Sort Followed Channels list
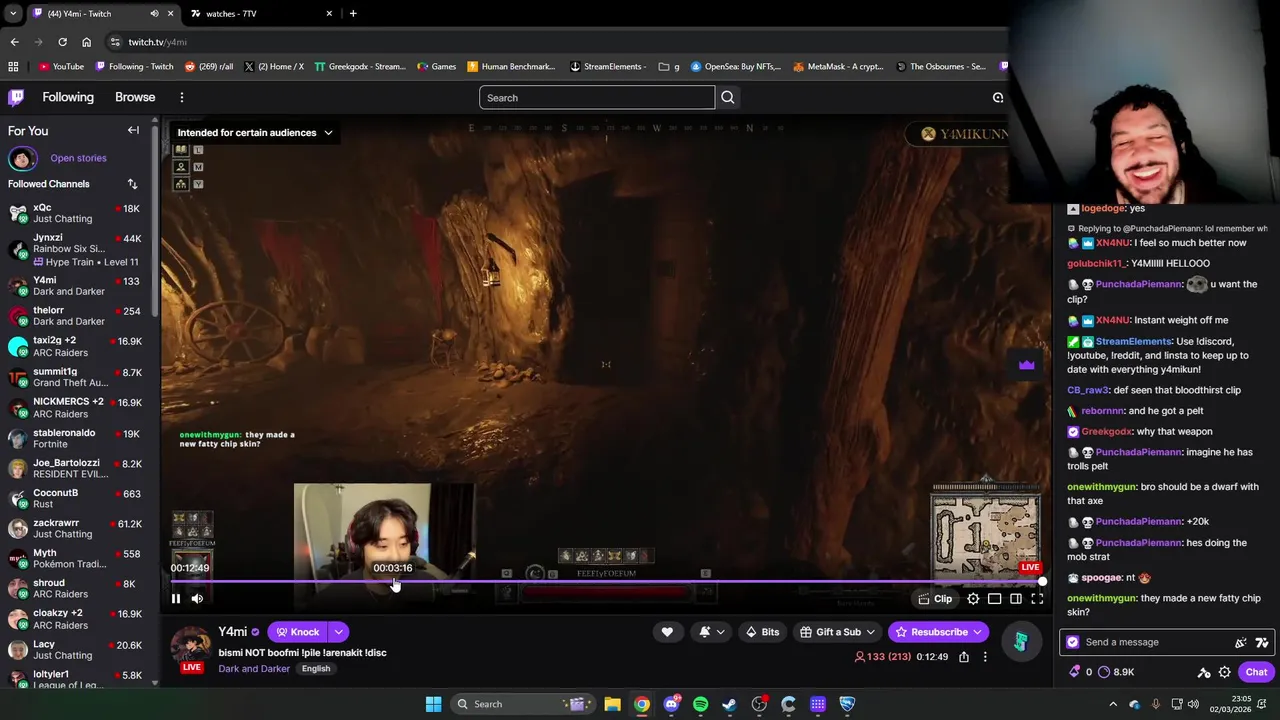The width and height of the screenshot is (1280, 720). [x=132, y=184]
